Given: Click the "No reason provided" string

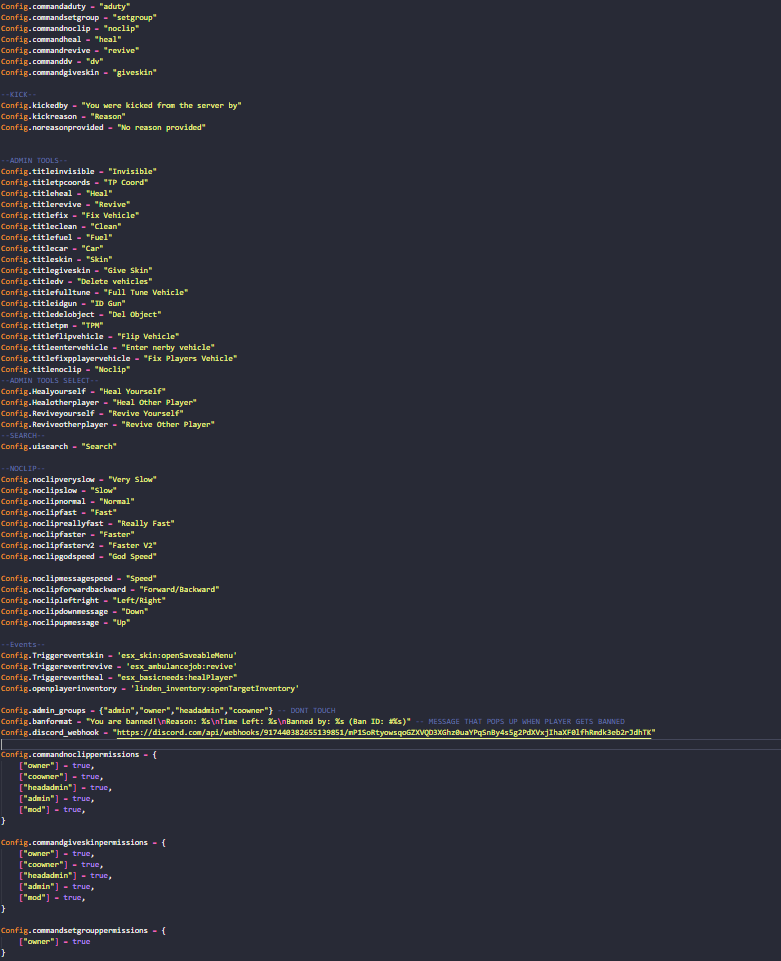Looking at the screenshot, I should (x=161, y=128).
